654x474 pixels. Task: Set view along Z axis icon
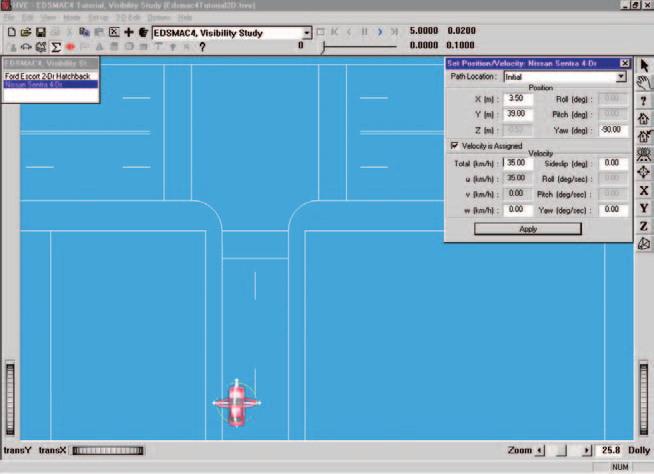pos(644,226)
